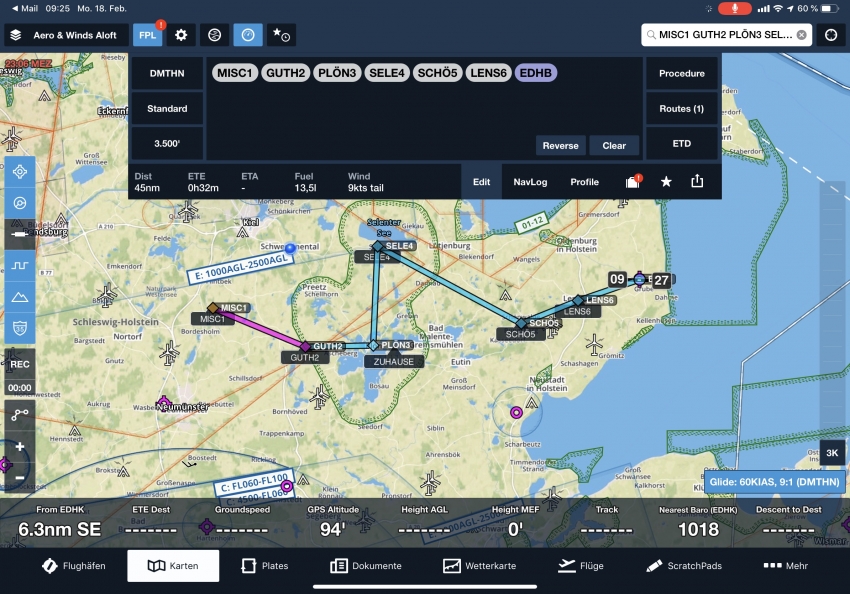This screenshot has width=850, height=594.
Task: Show the route Profile view
Action: [584, 182]
